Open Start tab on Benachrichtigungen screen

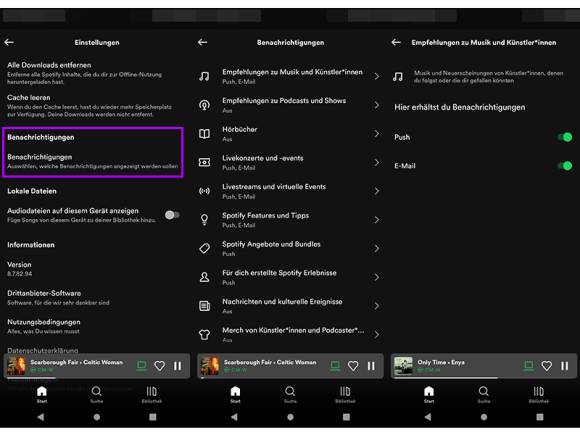[235, 395]
